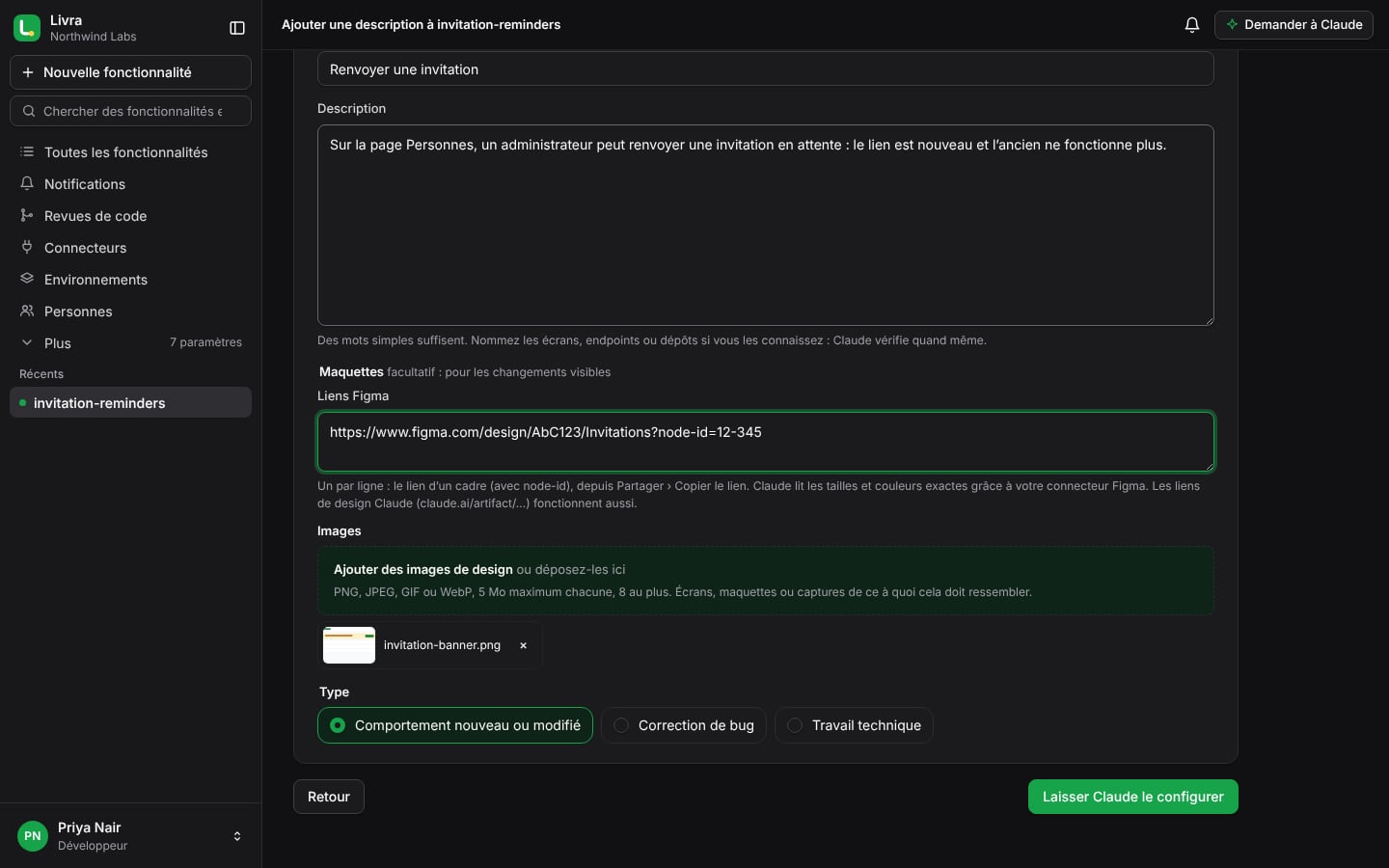Click the magnifier icon in the search box
The height and width of the screenshot is (868, 1389).
click(29, 111)
